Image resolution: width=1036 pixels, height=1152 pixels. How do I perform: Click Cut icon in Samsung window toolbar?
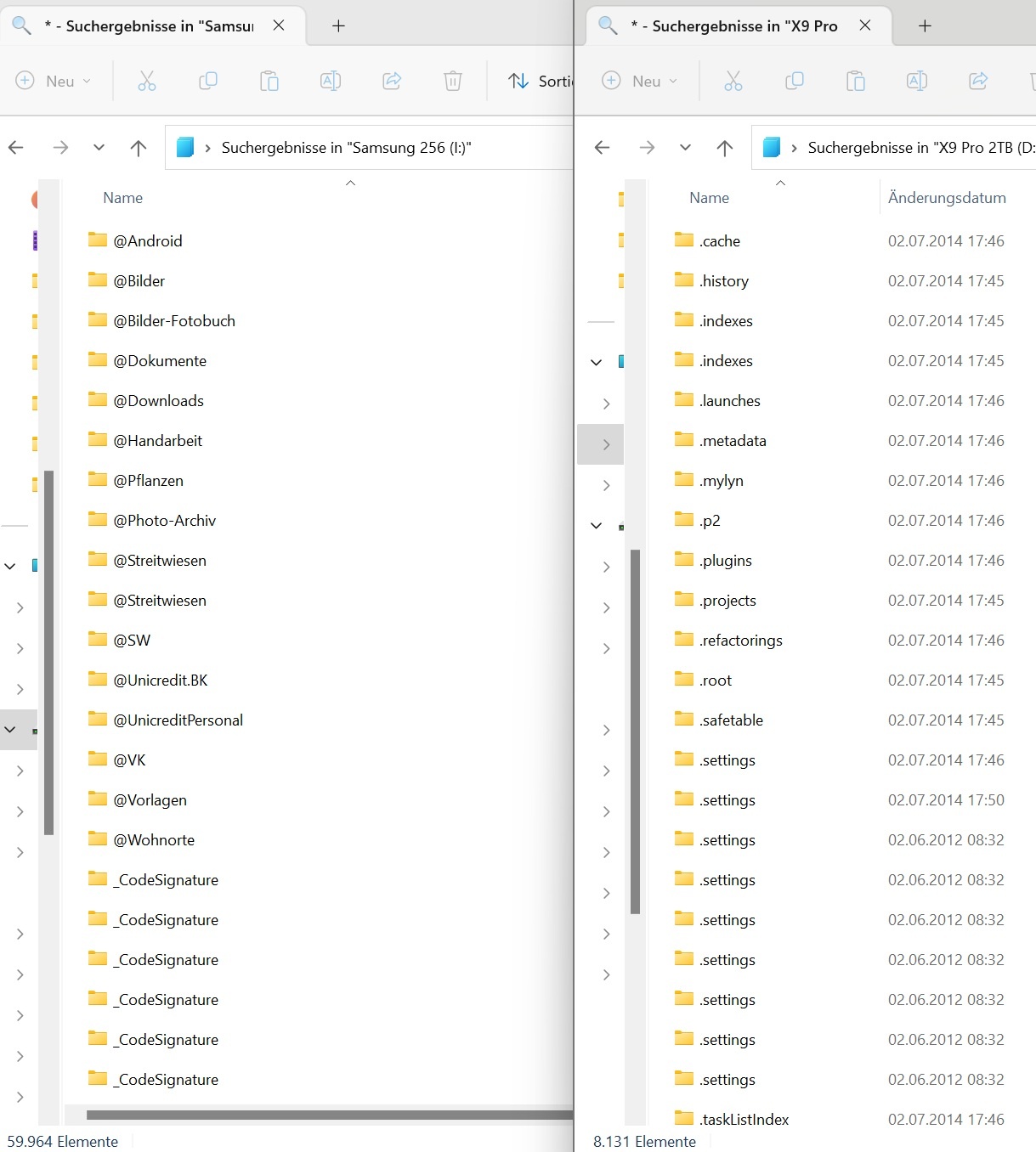pyautogui.click(x=147, y=81)
